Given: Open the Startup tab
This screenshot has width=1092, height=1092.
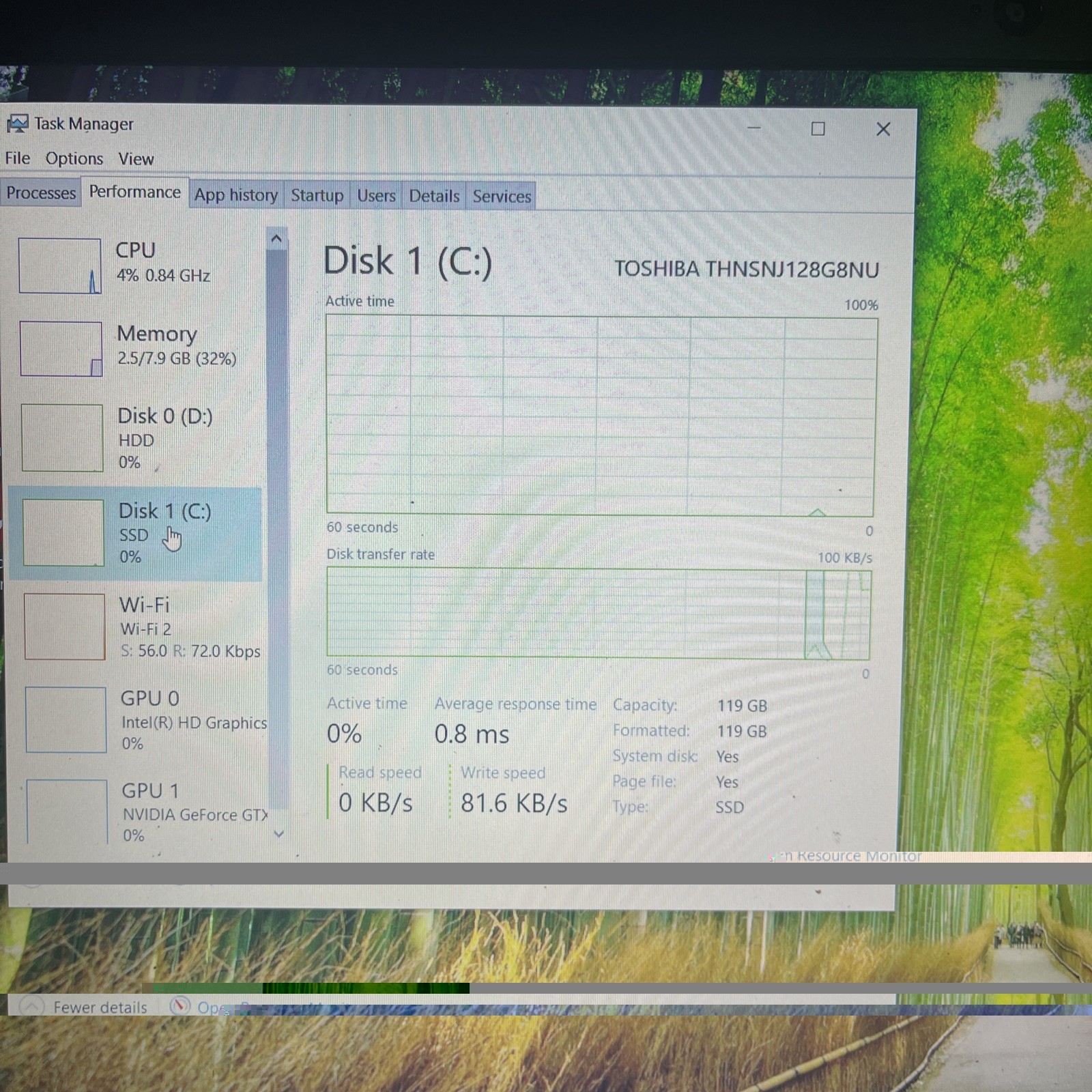Looking at the screenshot, I should click(x=317, y=195).
